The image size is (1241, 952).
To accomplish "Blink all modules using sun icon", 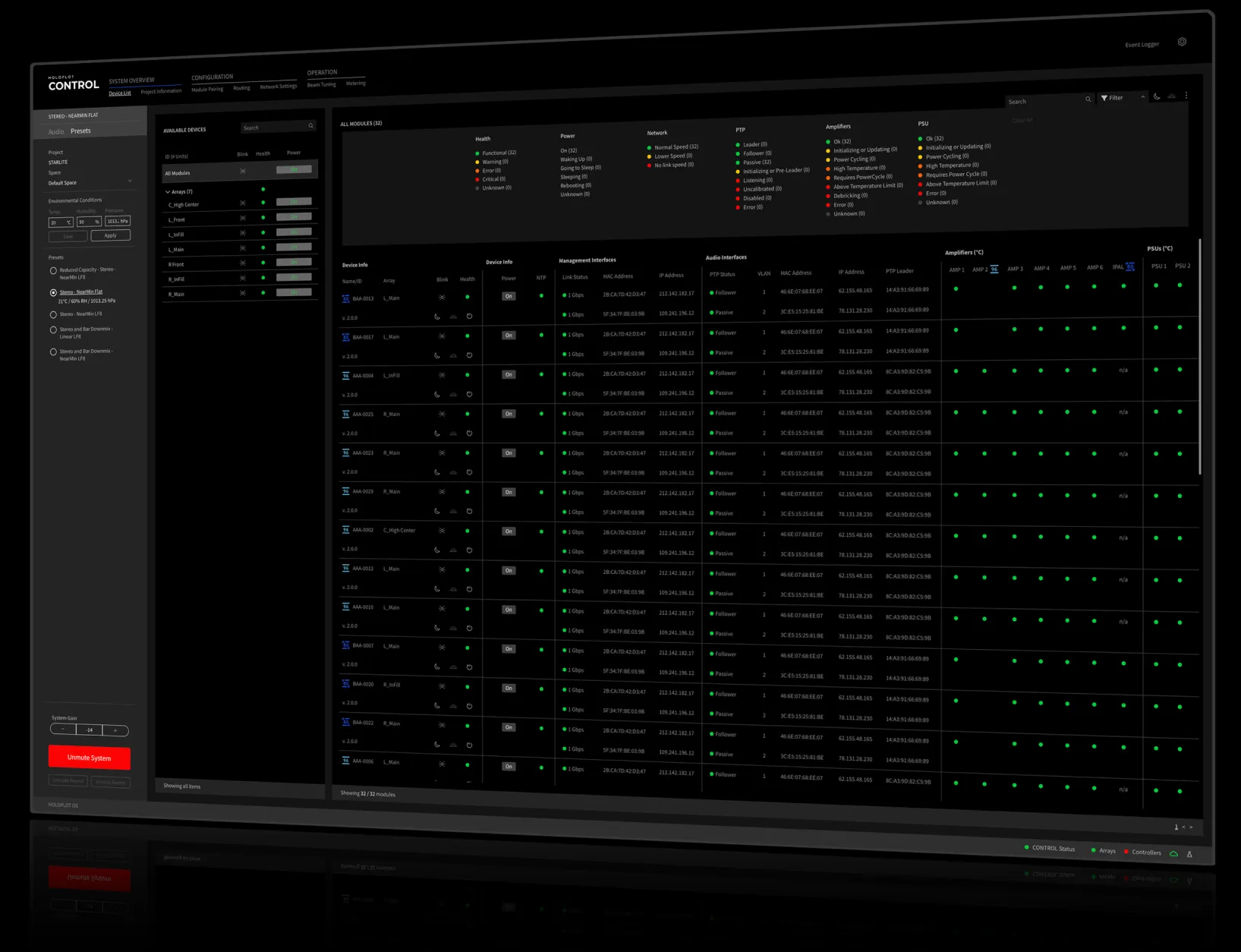I will click(x=243, y=171).
